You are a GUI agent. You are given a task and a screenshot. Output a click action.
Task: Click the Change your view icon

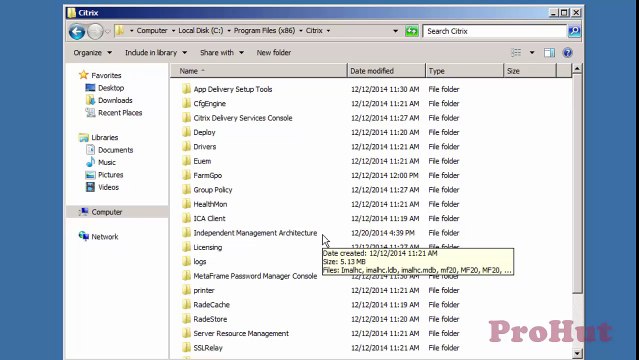(x=516, y=53)
